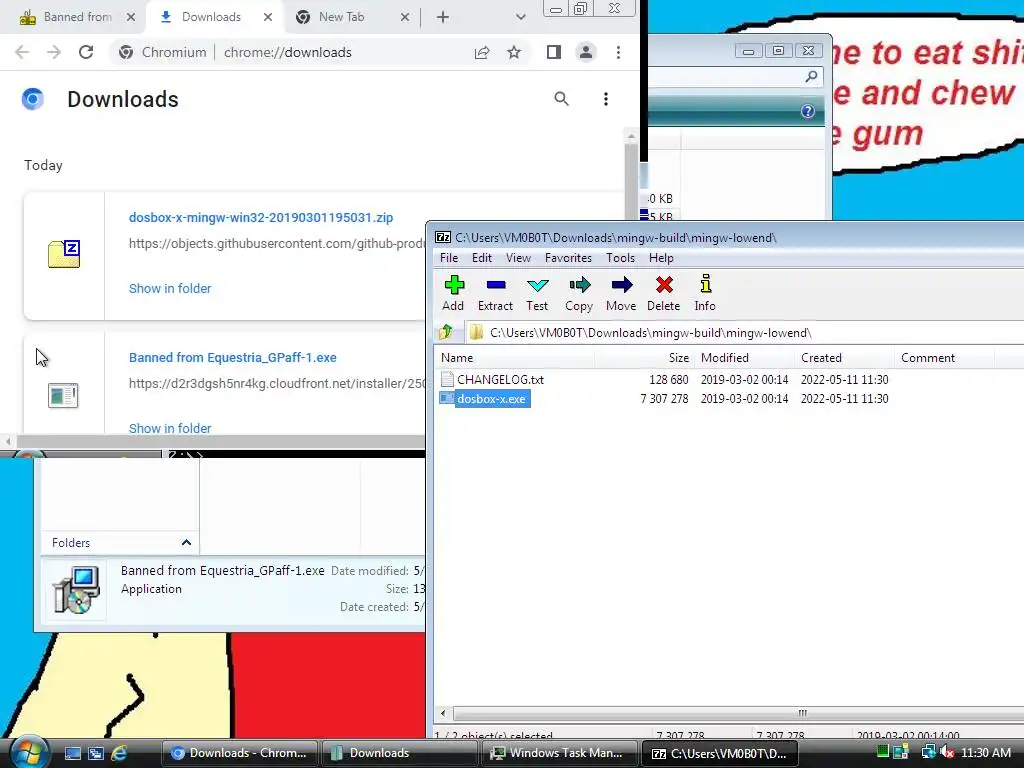This screenshot has height=768, width=1024.
Task: Open Info in 7-Zip toolbar
Action: [705, 293]
